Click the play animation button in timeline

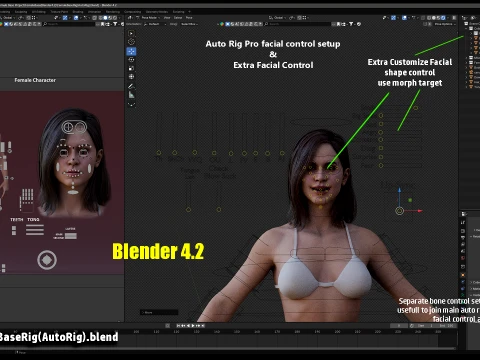tap(193, 325)
